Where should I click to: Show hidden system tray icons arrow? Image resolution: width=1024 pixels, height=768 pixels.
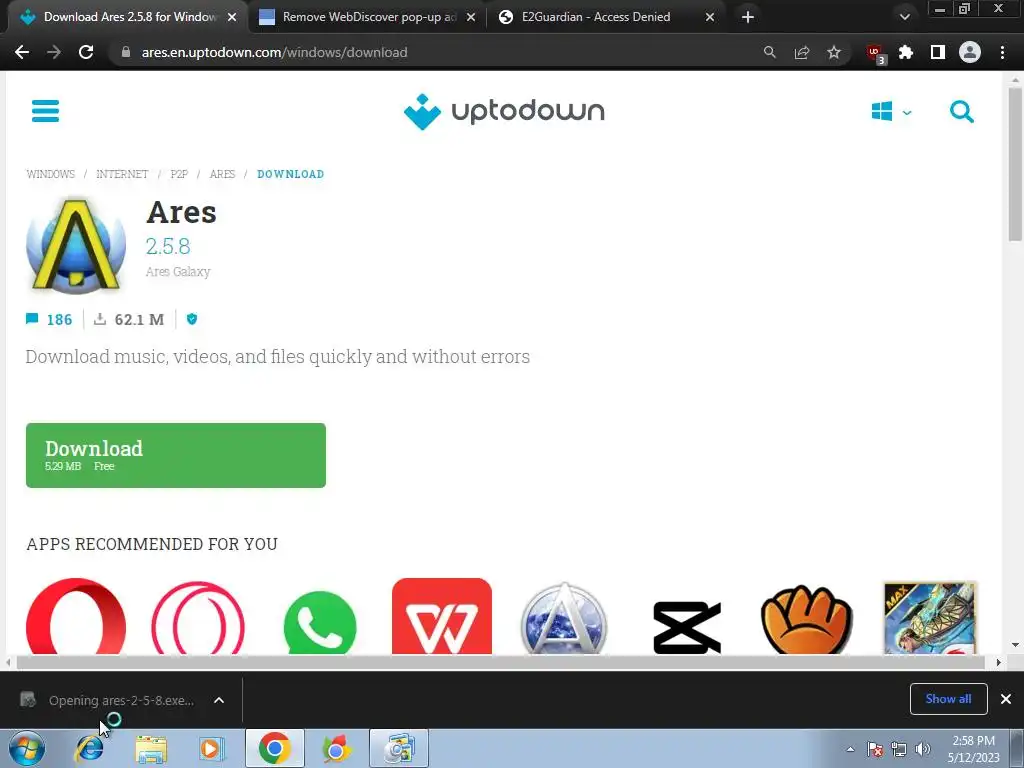coord(850,749)
